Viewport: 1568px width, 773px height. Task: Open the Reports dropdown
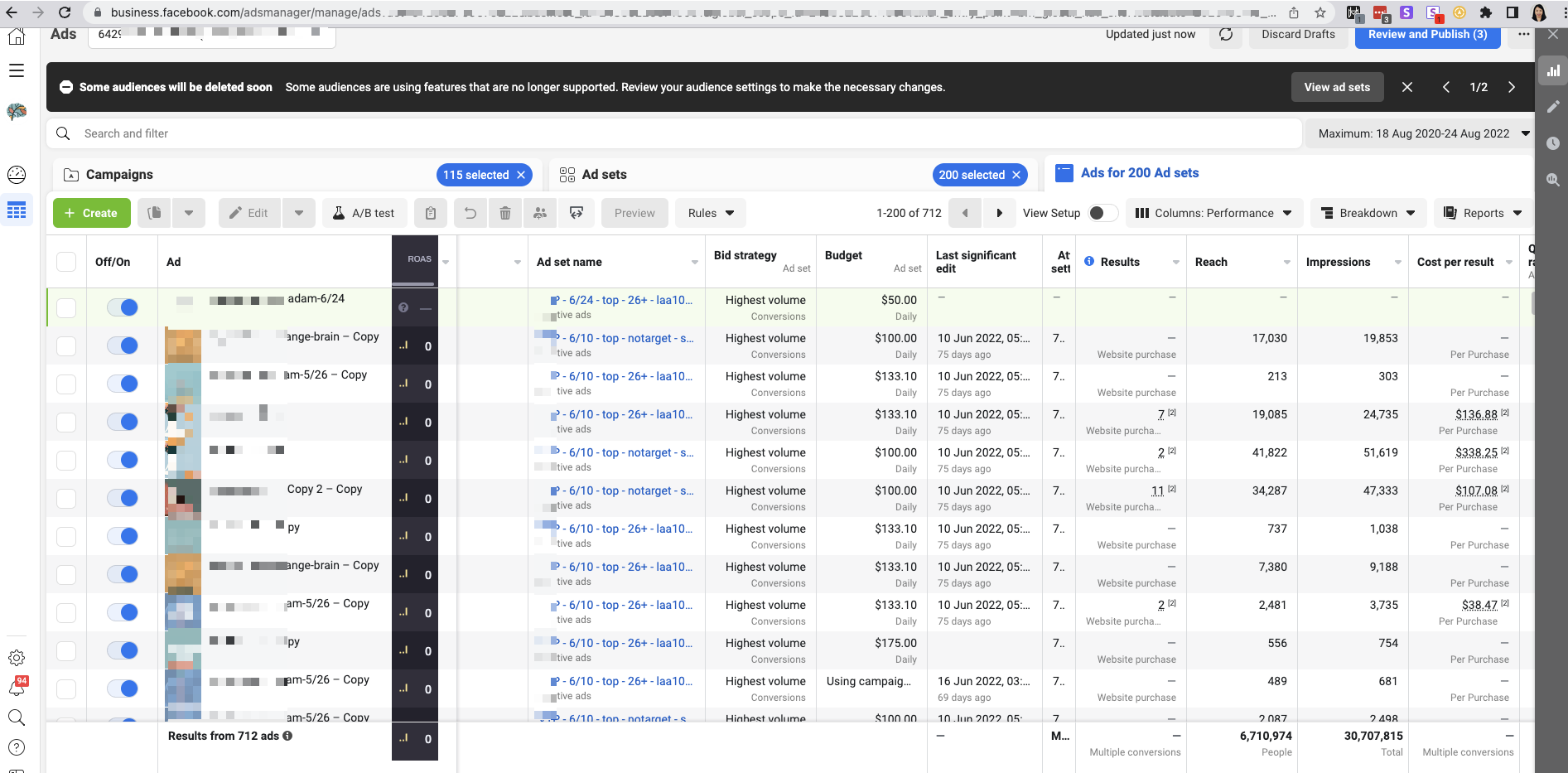1484,213
